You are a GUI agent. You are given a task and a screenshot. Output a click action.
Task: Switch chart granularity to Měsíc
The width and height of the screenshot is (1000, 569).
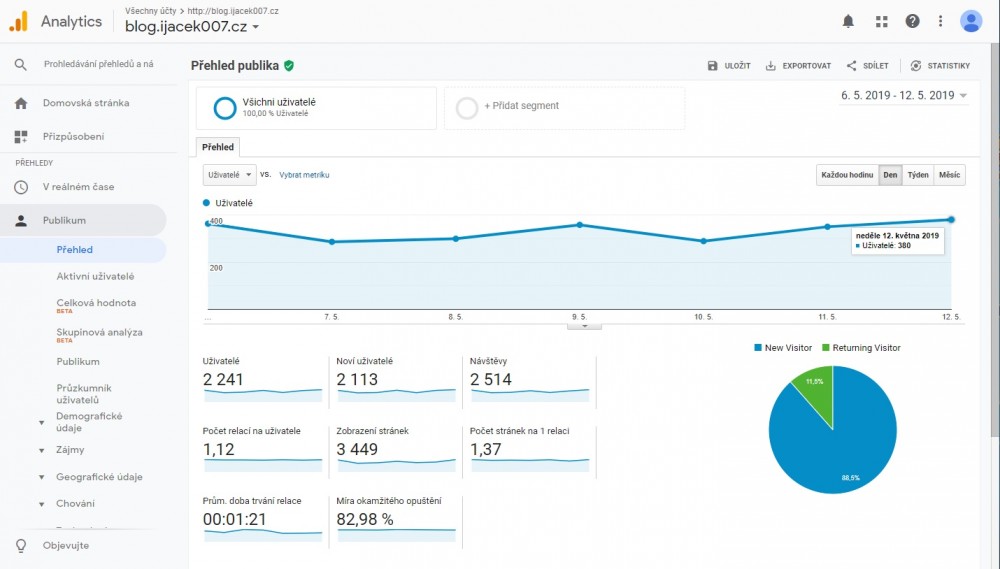[x=949, y=174]
